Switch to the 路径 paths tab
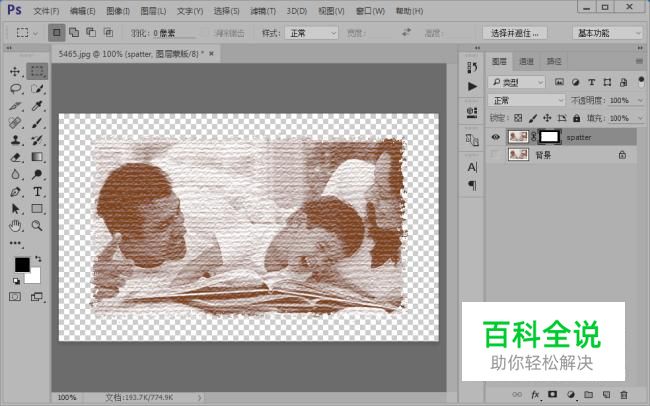Screen dimensions: 650x406 pyautogui.click(x=554, y=61)
